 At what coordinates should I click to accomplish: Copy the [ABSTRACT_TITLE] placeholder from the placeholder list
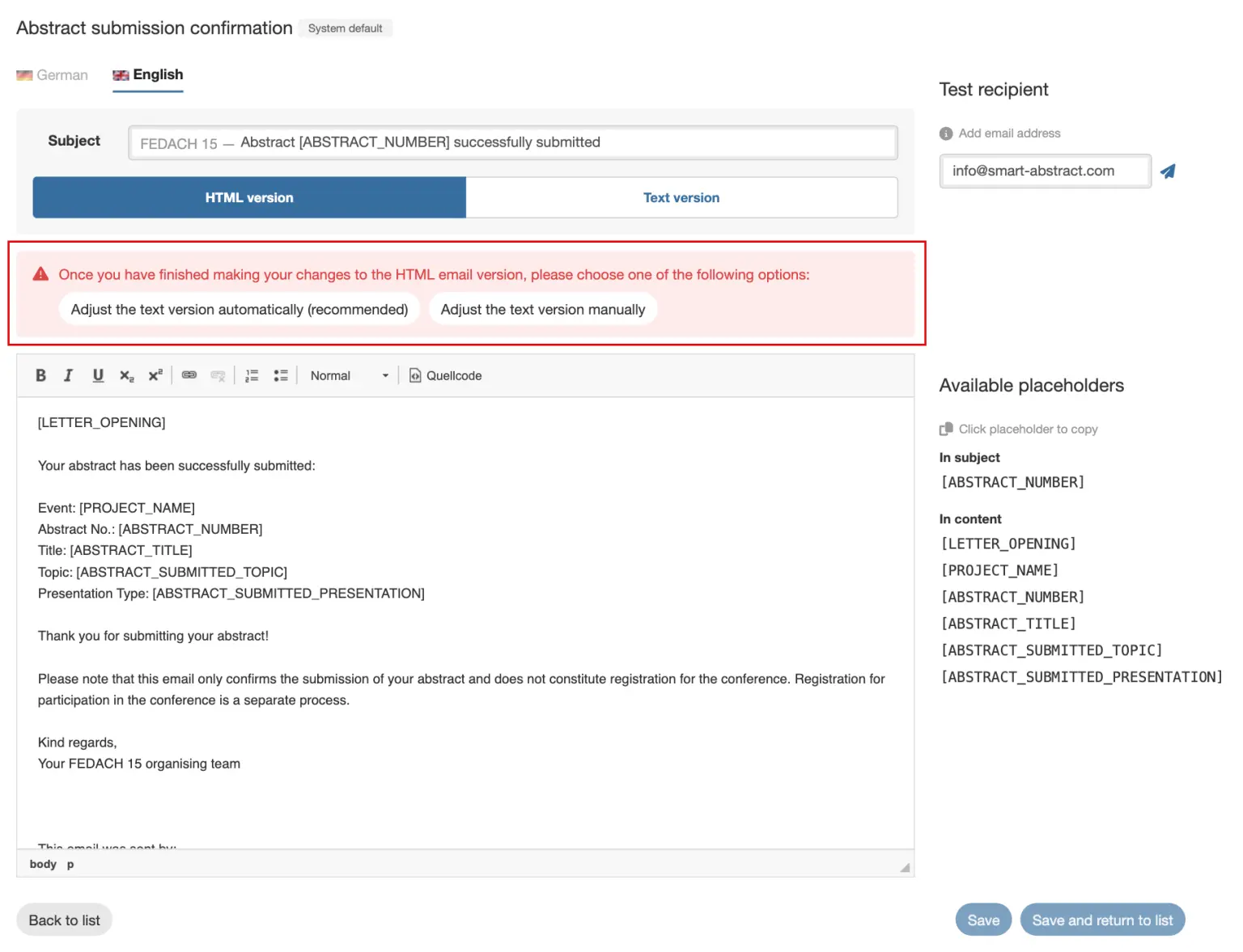[x=1008, y=624]
